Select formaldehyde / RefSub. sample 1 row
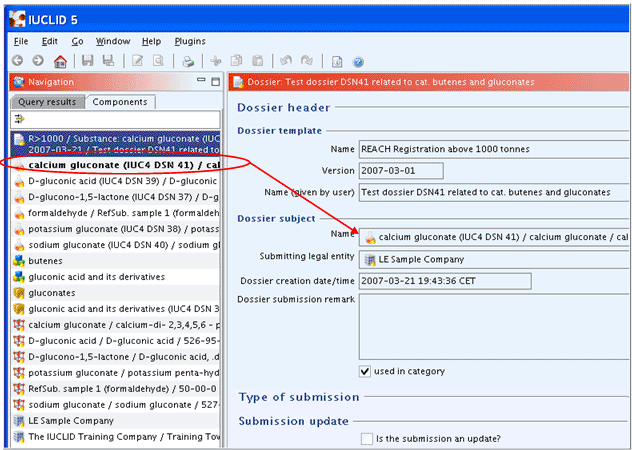This screenshot has width=632, height=450. point(116,213)
